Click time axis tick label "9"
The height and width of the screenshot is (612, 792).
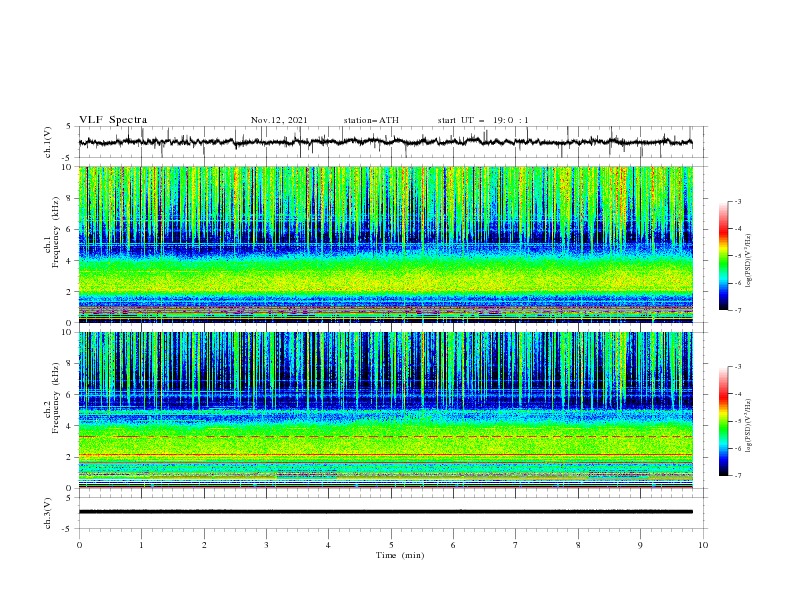pyautogui.click(x=640, y=545)
